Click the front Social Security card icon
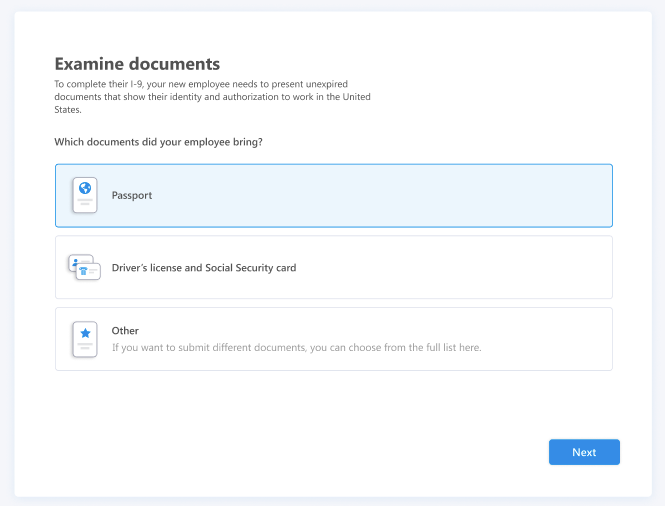 (88, 272)
